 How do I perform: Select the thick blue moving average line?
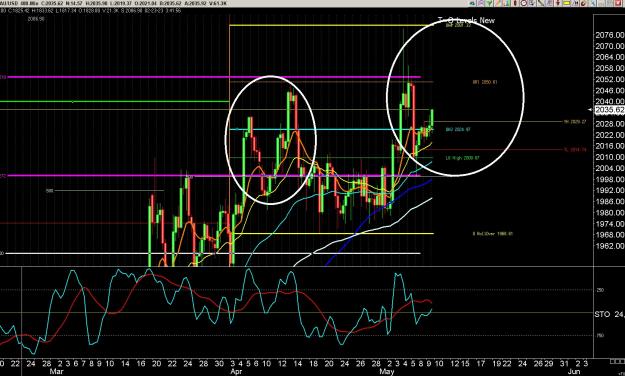[379, 221]
